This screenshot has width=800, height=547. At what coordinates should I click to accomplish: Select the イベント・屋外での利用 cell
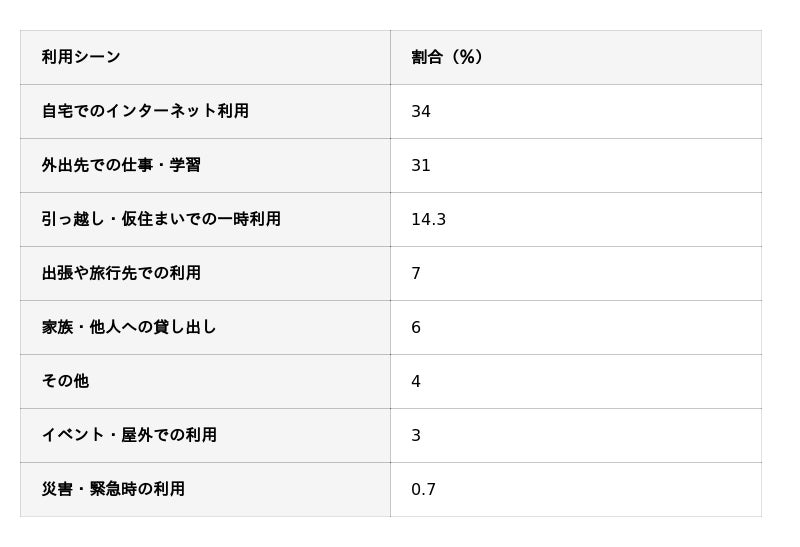tap(129, 435)
